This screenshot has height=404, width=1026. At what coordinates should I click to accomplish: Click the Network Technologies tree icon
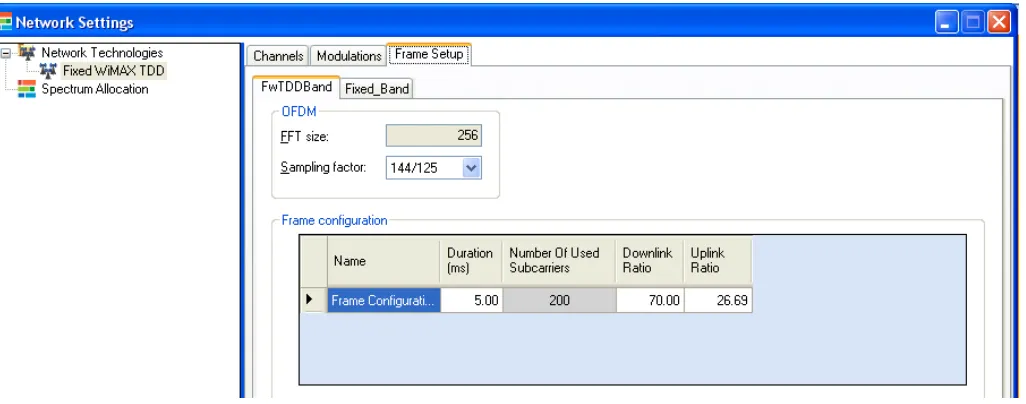point(27,52)
